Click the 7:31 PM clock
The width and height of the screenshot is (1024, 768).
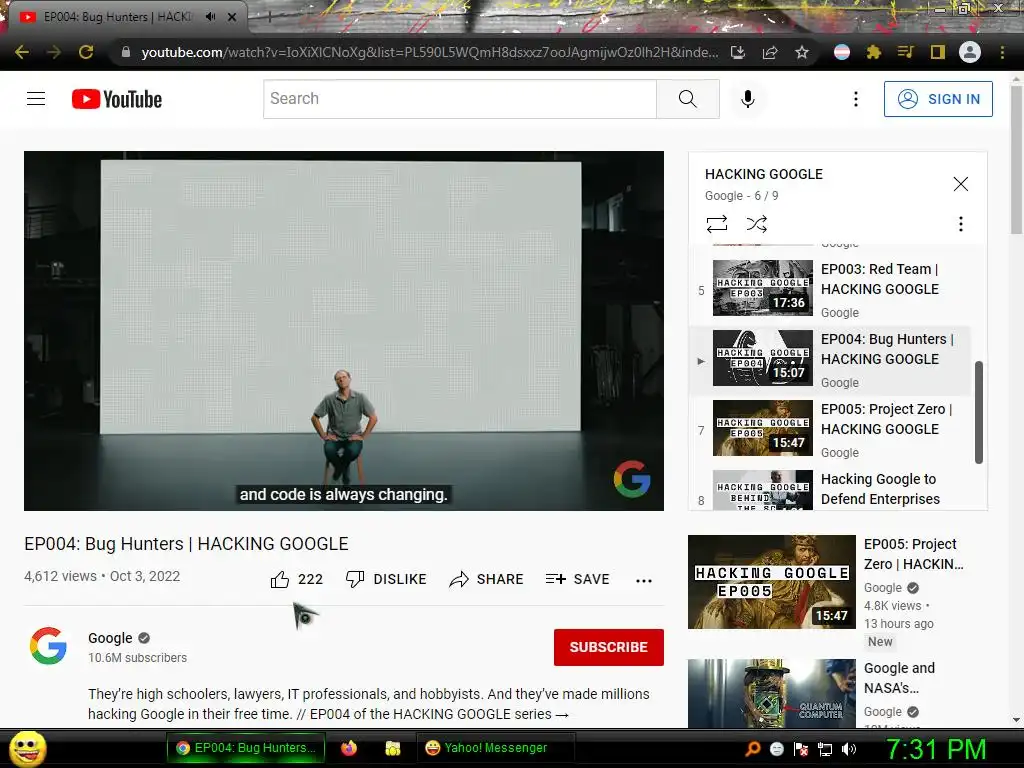(x=935, y=749)
